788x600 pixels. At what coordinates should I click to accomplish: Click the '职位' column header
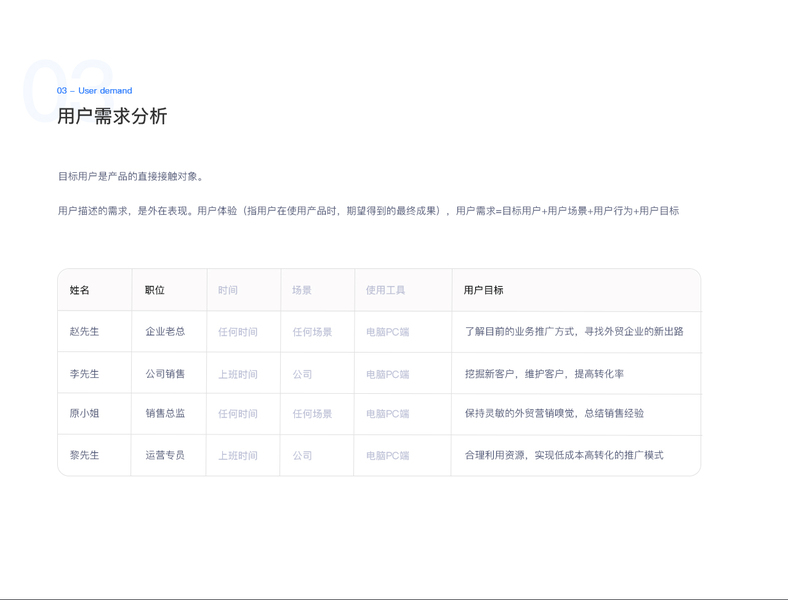coord(155,290)
